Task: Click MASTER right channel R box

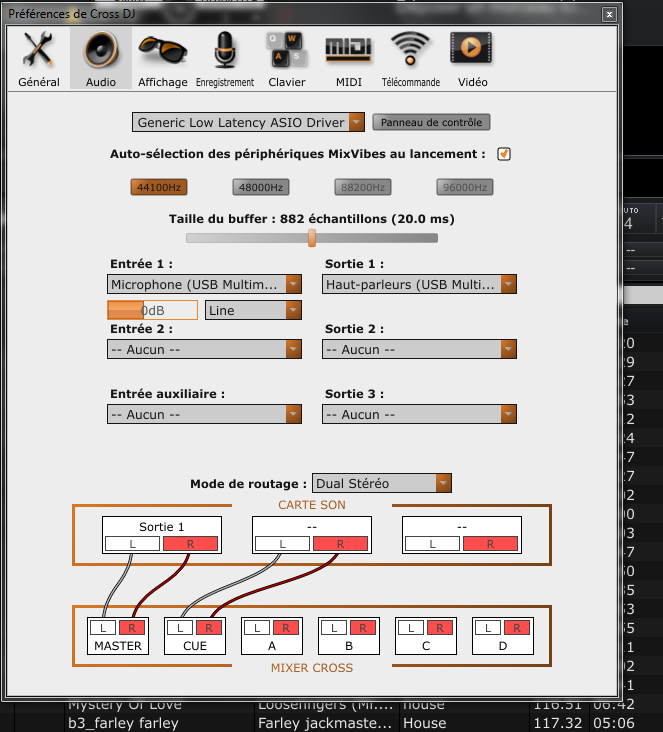Action: (x=132, y=628)
